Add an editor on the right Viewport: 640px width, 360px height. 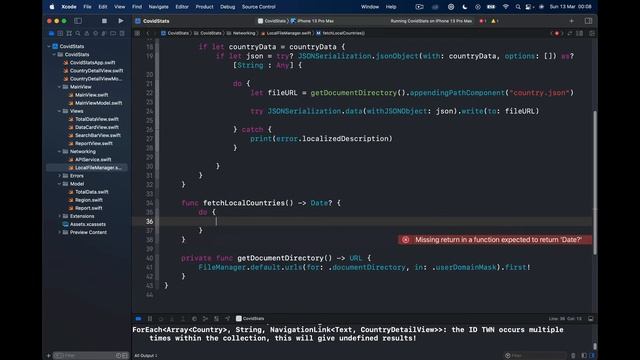592,33
